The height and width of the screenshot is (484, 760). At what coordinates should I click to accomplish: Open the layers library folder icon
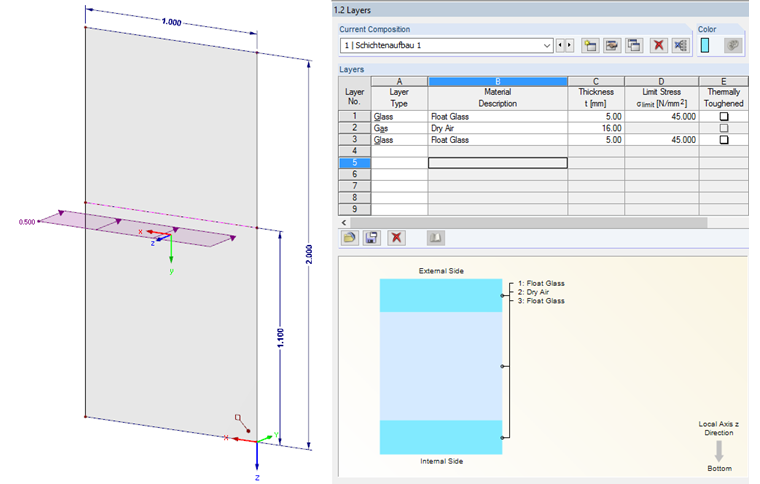coord(349,238)
